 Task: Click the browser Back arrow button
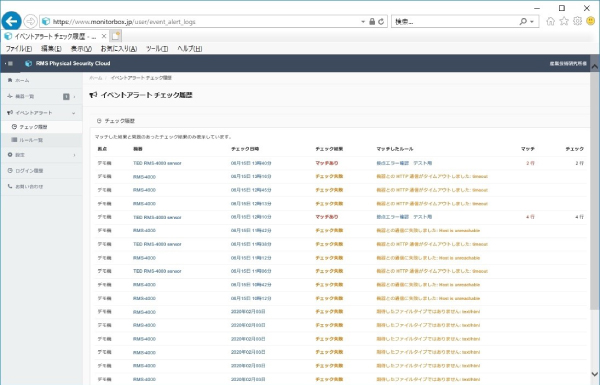point(11,21)
